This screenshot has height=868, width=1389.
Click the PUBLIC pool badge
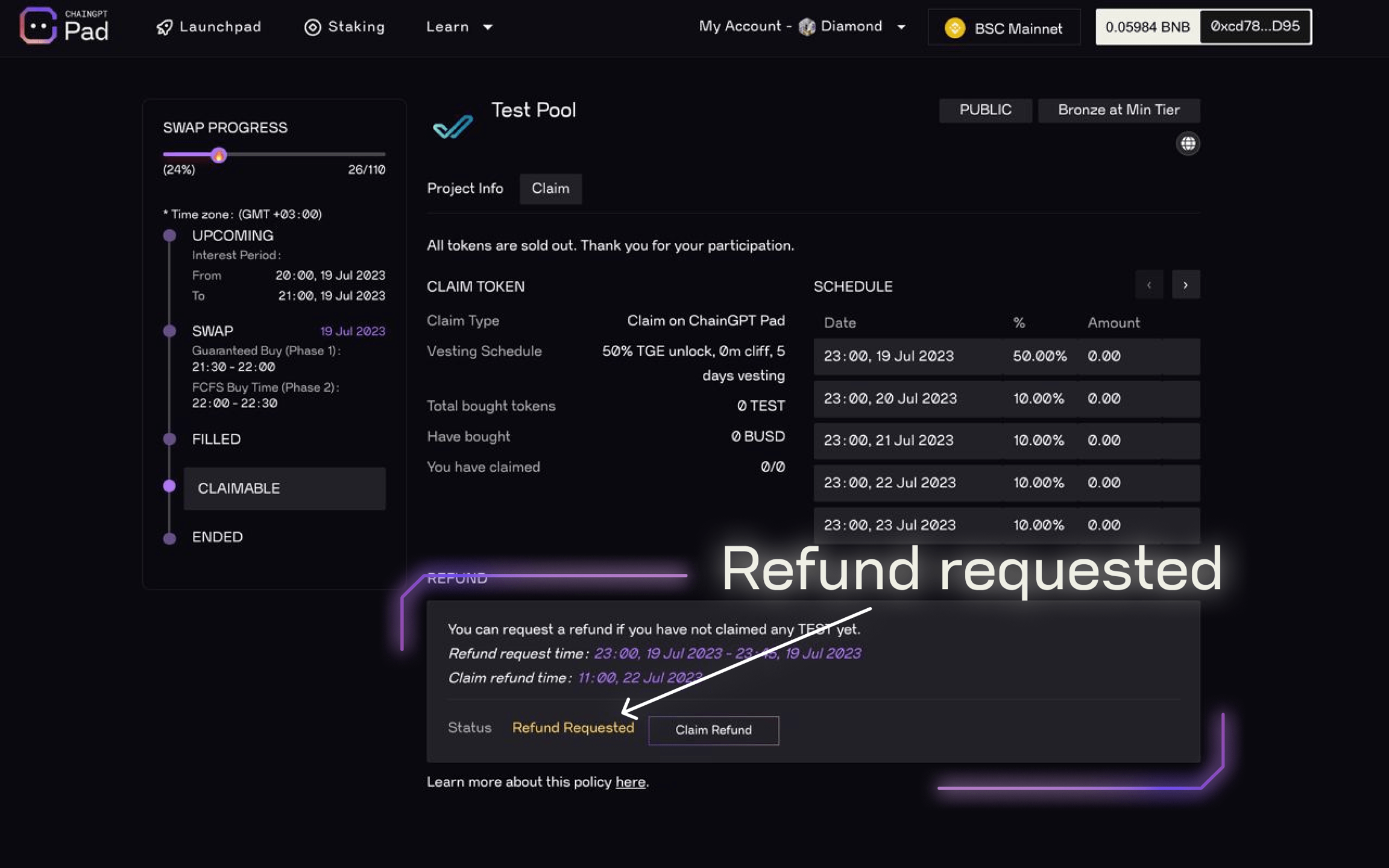click(x=985, y=110)
